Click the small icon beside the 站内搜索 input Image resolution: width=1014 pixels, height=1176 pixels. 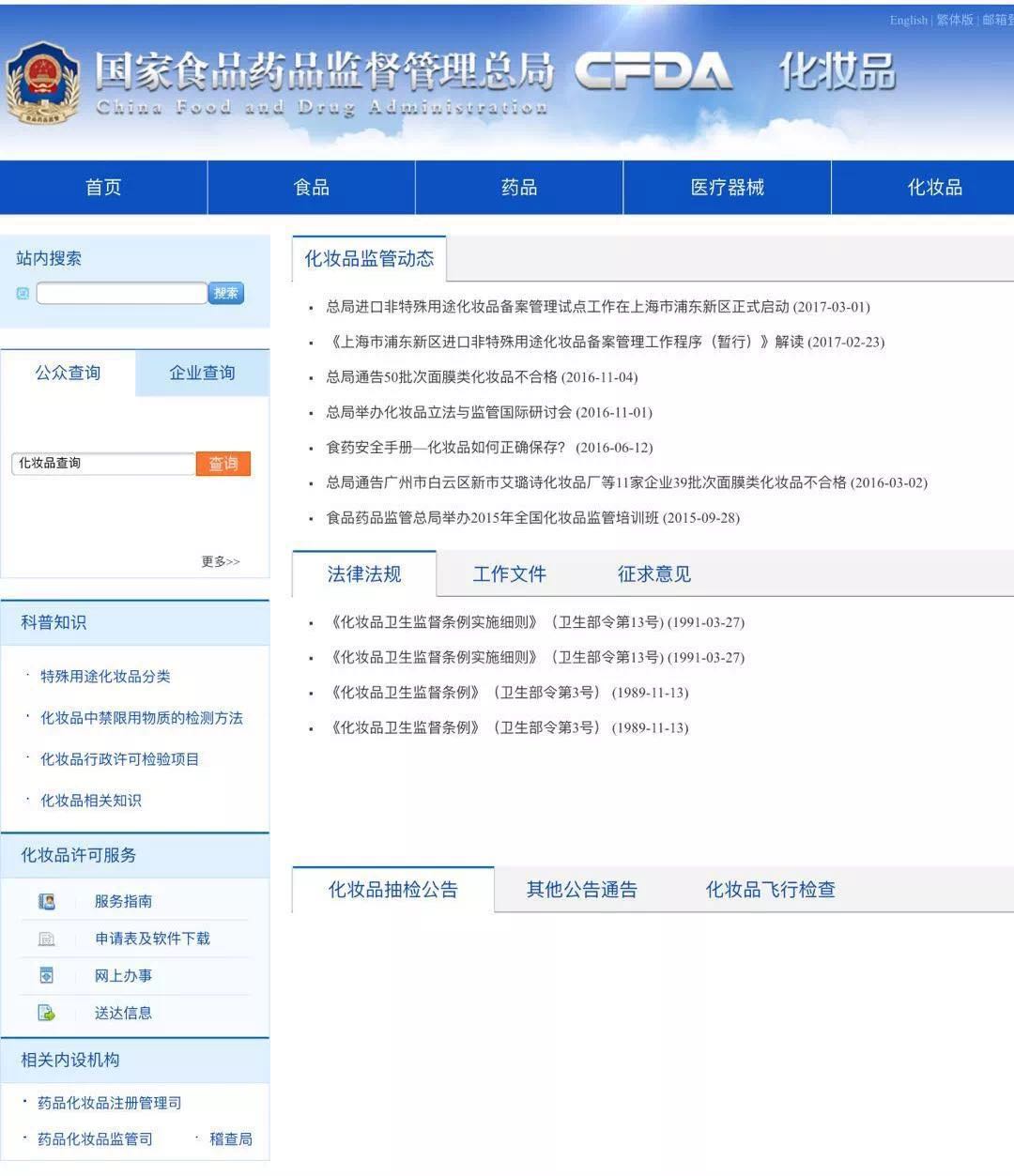(x=23, y=294)
